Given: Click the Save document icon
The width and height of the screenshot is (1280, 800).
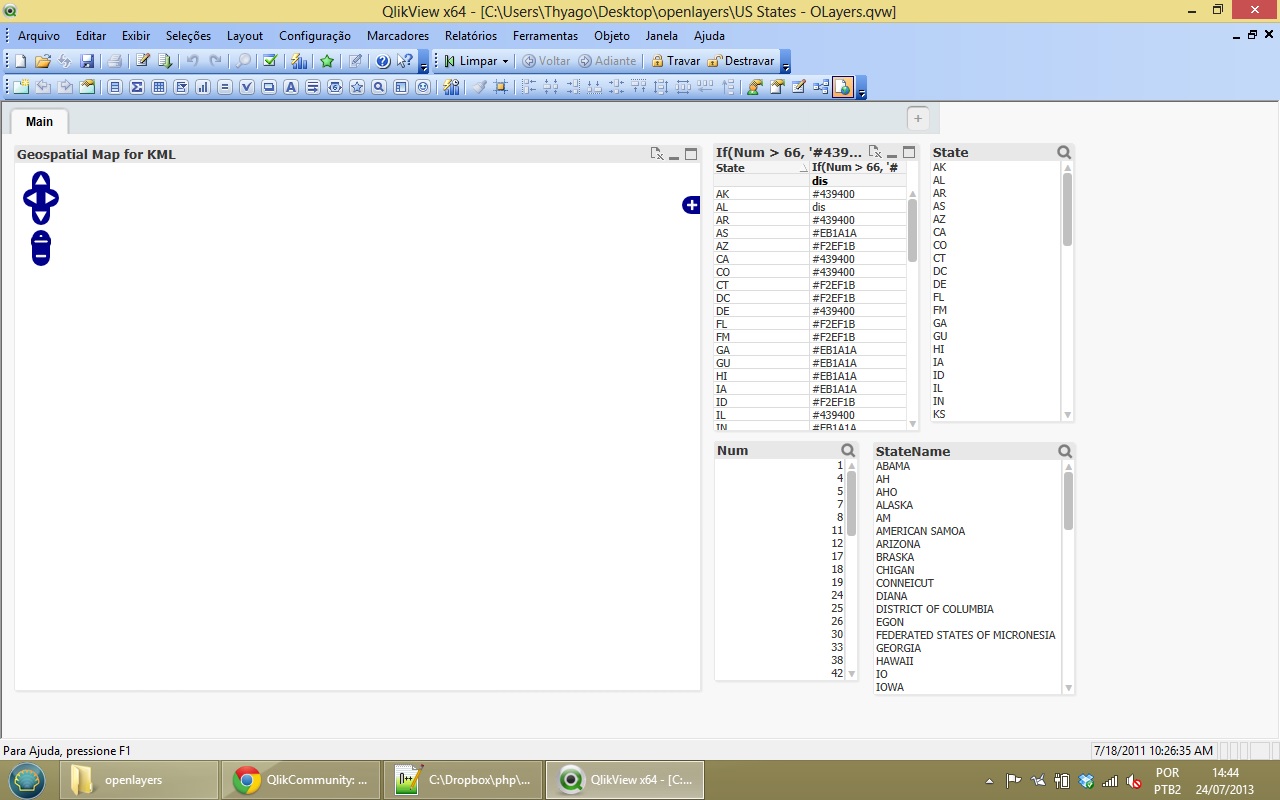Looking at the screenshot, I should point(87,61).
